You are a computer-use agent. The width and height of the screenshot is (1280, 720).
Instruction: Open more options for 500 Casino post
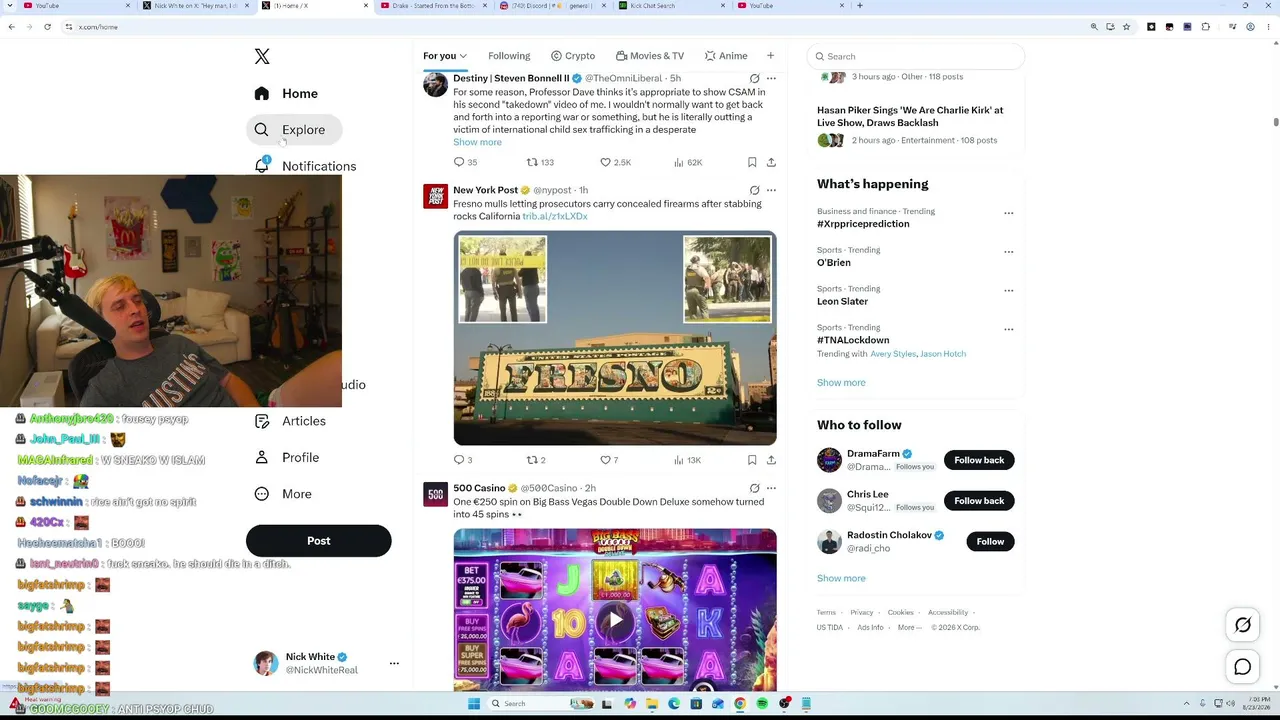(x=771, y=488)
